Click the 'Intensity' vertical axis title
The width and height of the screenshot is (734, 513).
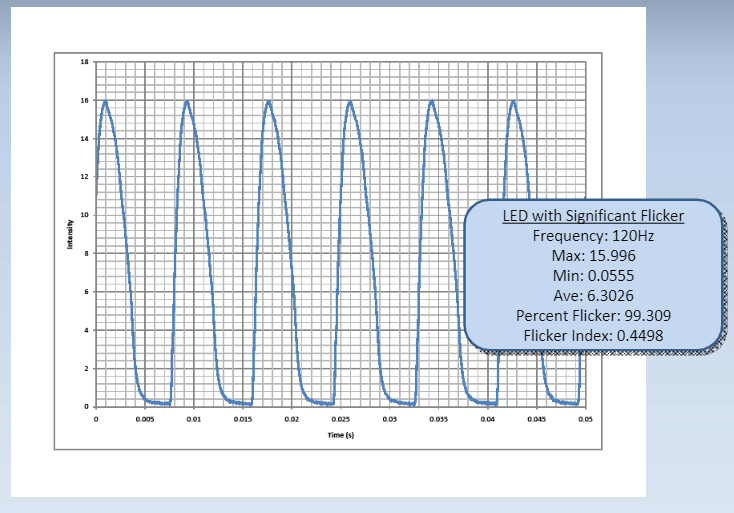coord(70,234)
